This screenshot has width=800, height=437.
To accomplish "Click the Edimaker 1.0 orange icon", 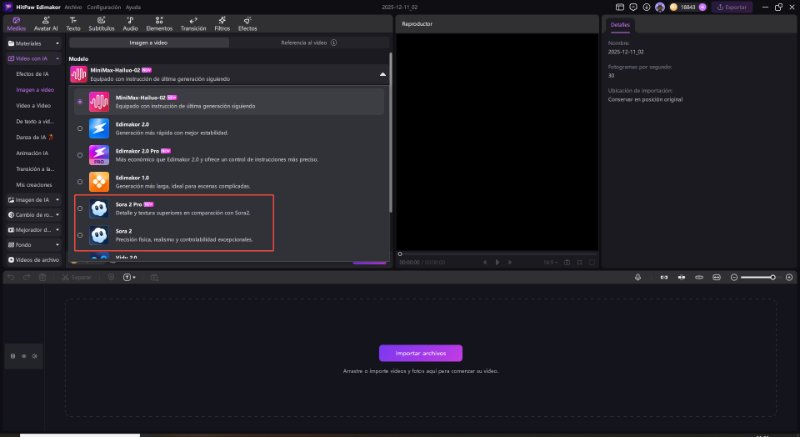I will coord(99,182).
